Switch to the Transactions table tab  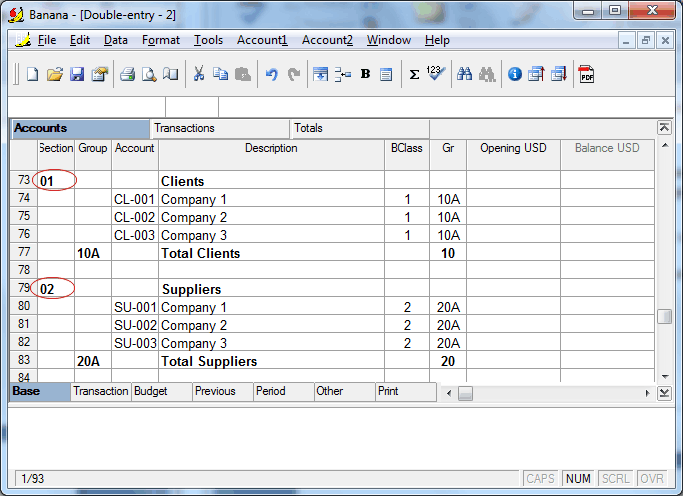coord(220,128)
